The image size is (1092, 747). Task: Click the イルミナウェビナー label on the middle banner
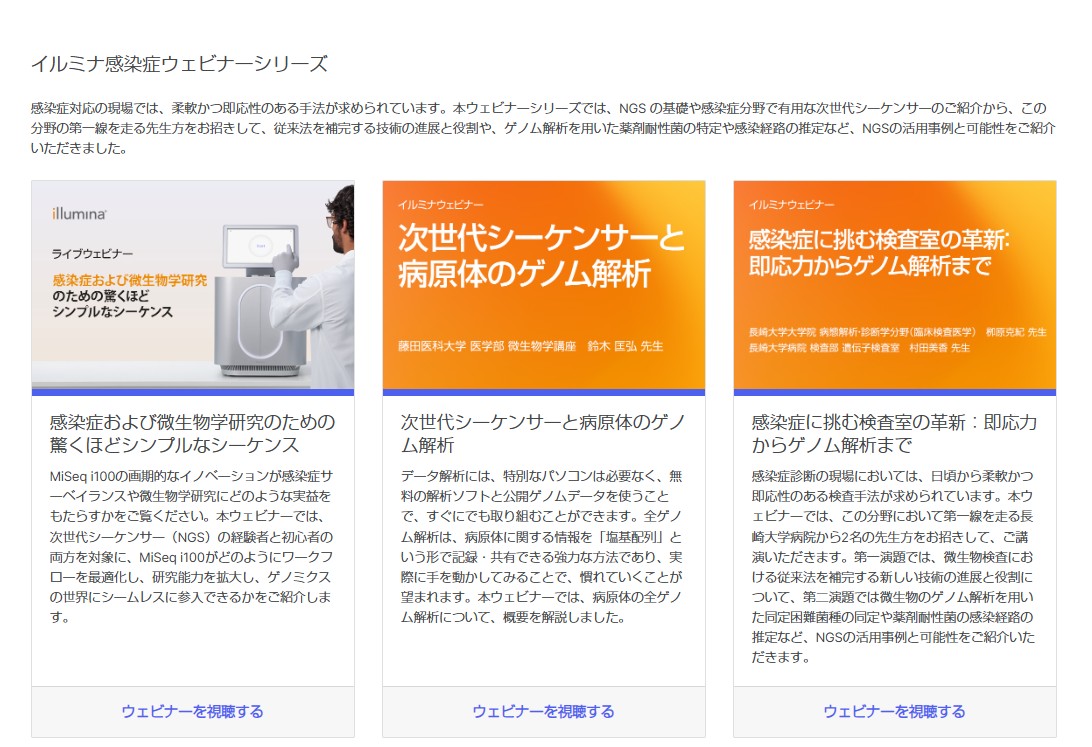pos(440,204)
